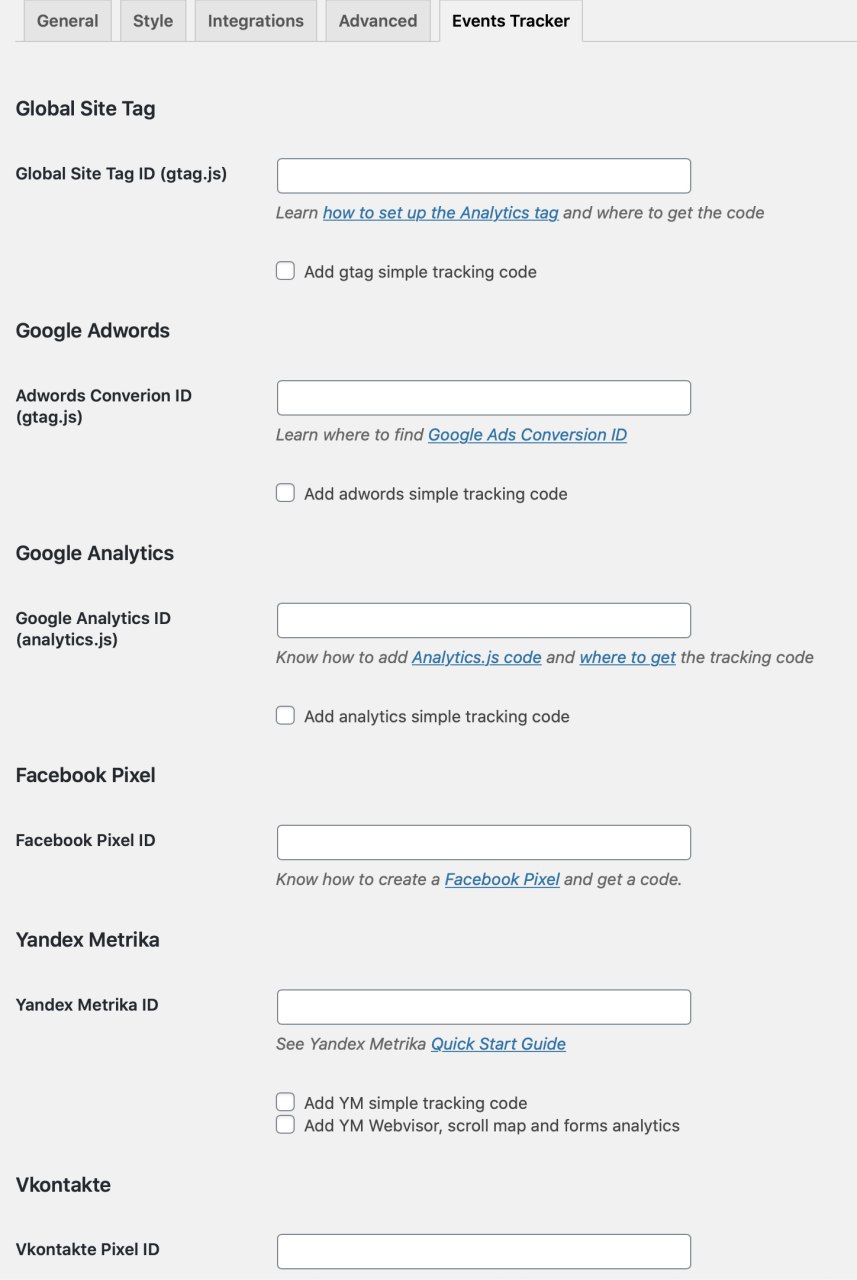Click the Google Analytics ID input
This screenshot has height=1280, width=857.
[x=484, y=620]
